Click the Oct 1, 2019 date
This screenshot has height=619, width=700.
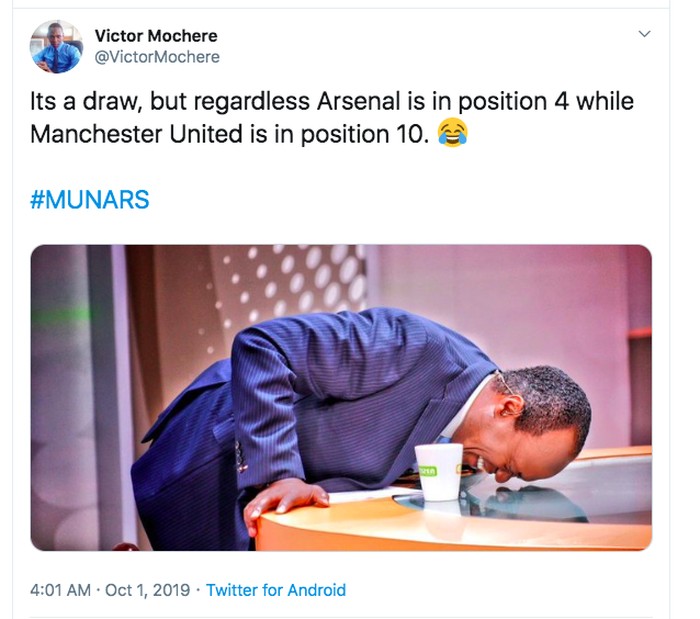point(150,590)
